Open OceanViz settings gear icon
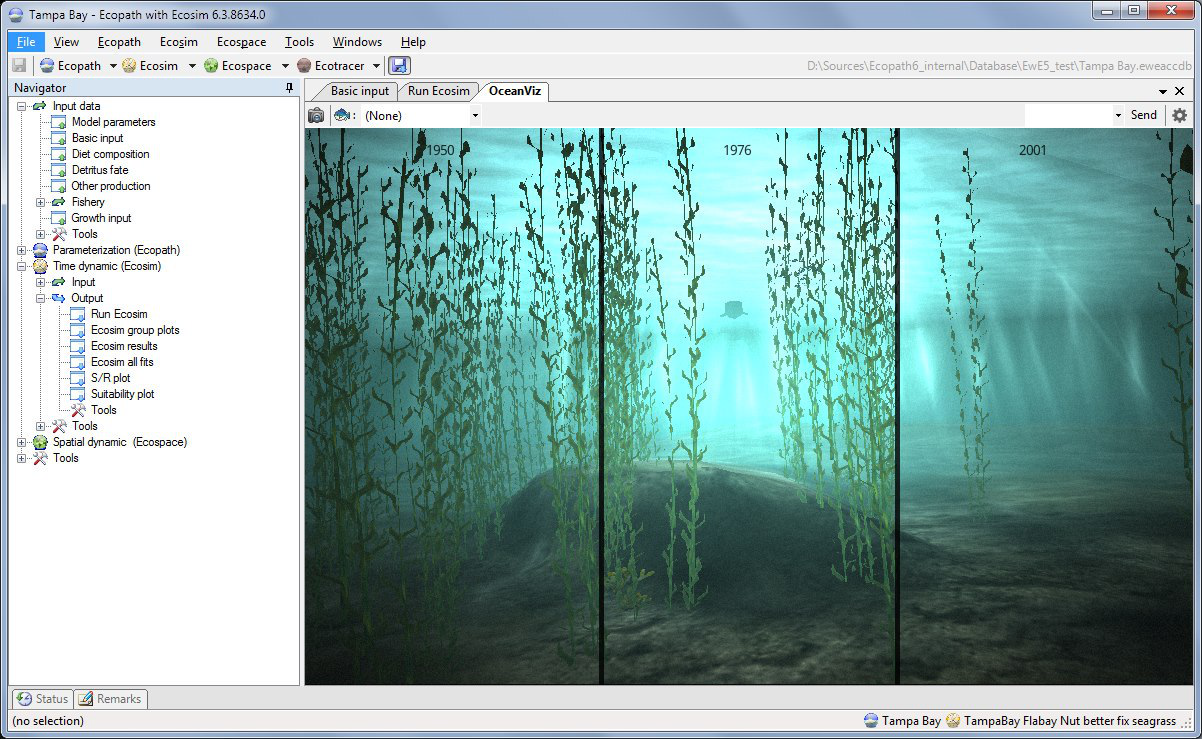The width and height of the screenshot is (1202, 739). pyautogui.click(x=1179, y=115)
